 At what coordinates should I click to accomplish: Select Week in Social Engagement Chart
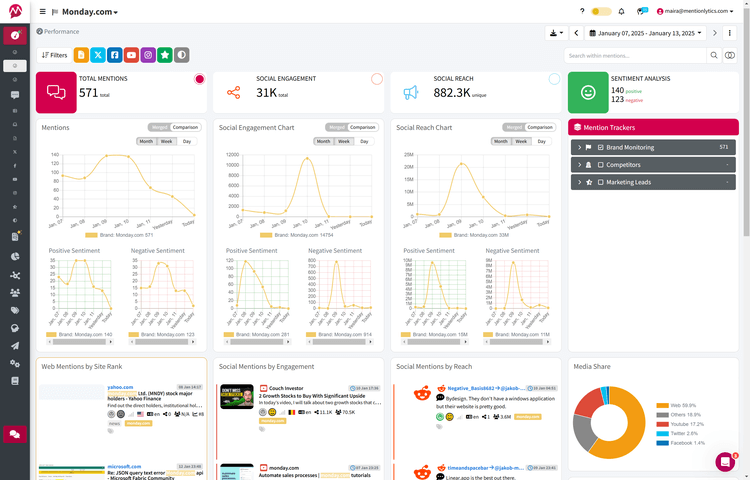(x=344, y=141)
